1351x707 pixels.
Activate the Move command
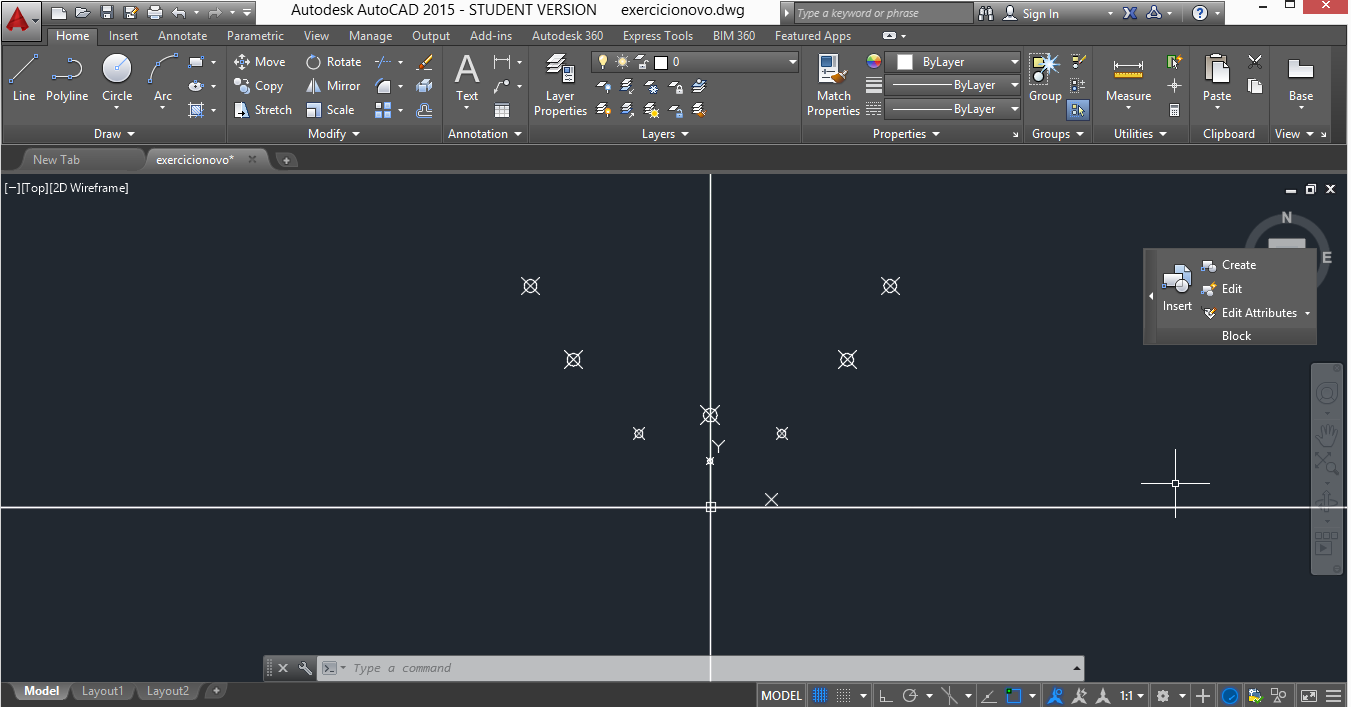tap(260, 62)
